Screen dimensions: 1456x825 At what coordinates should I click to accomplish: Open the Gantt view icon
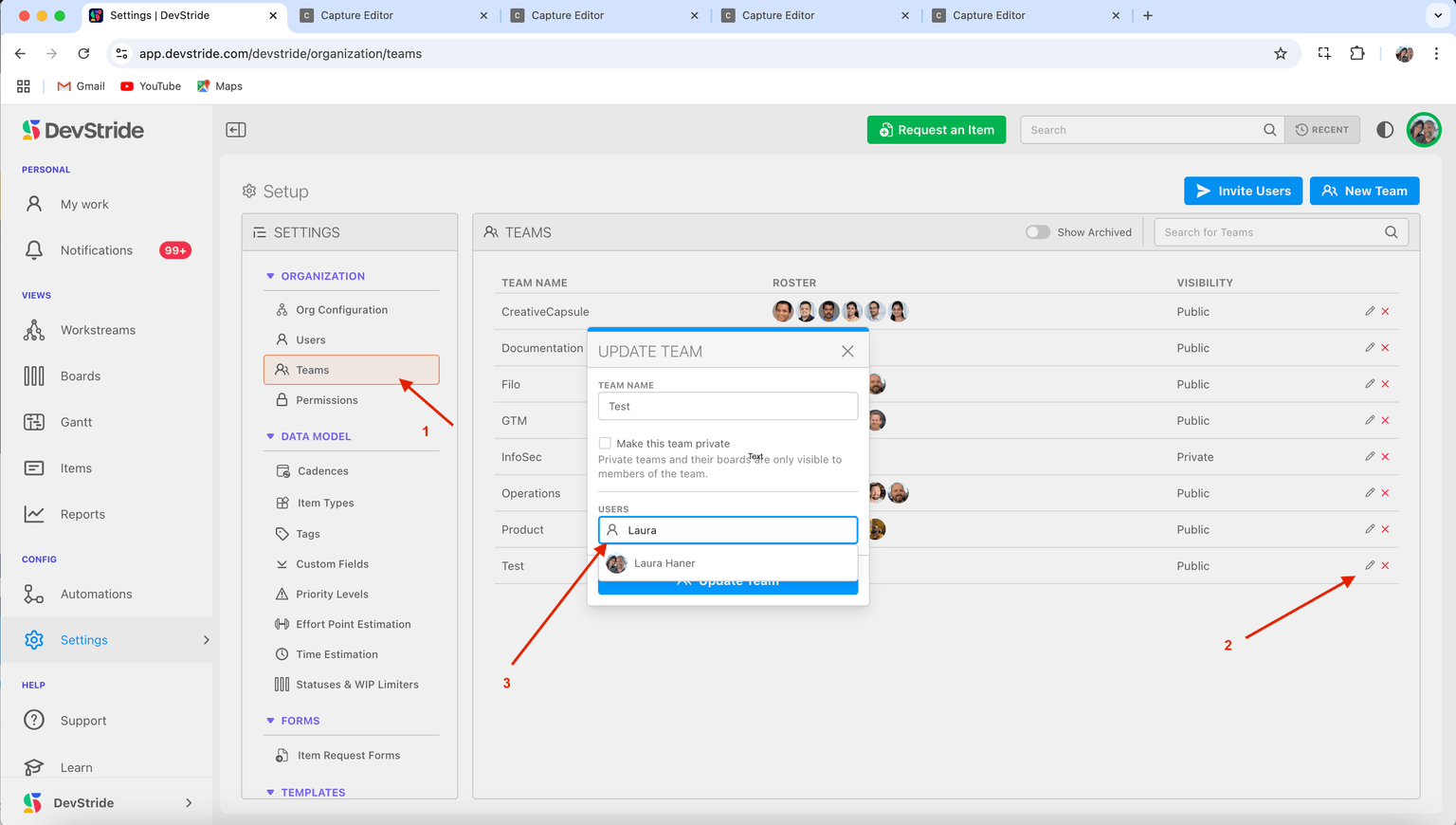pyautogui.click(x=34, y=422)
